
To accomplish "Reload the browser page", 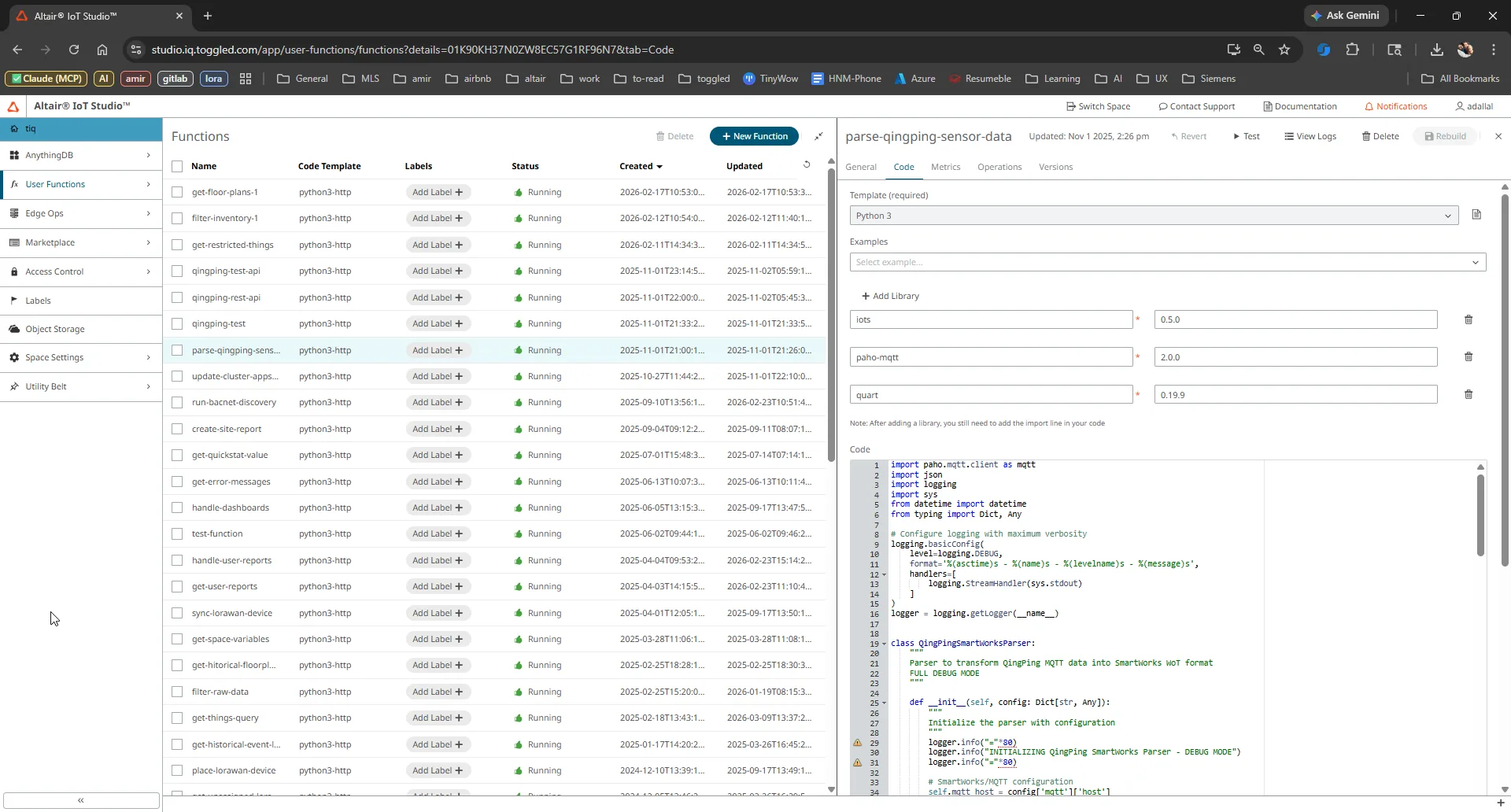I will coord(74,50).
